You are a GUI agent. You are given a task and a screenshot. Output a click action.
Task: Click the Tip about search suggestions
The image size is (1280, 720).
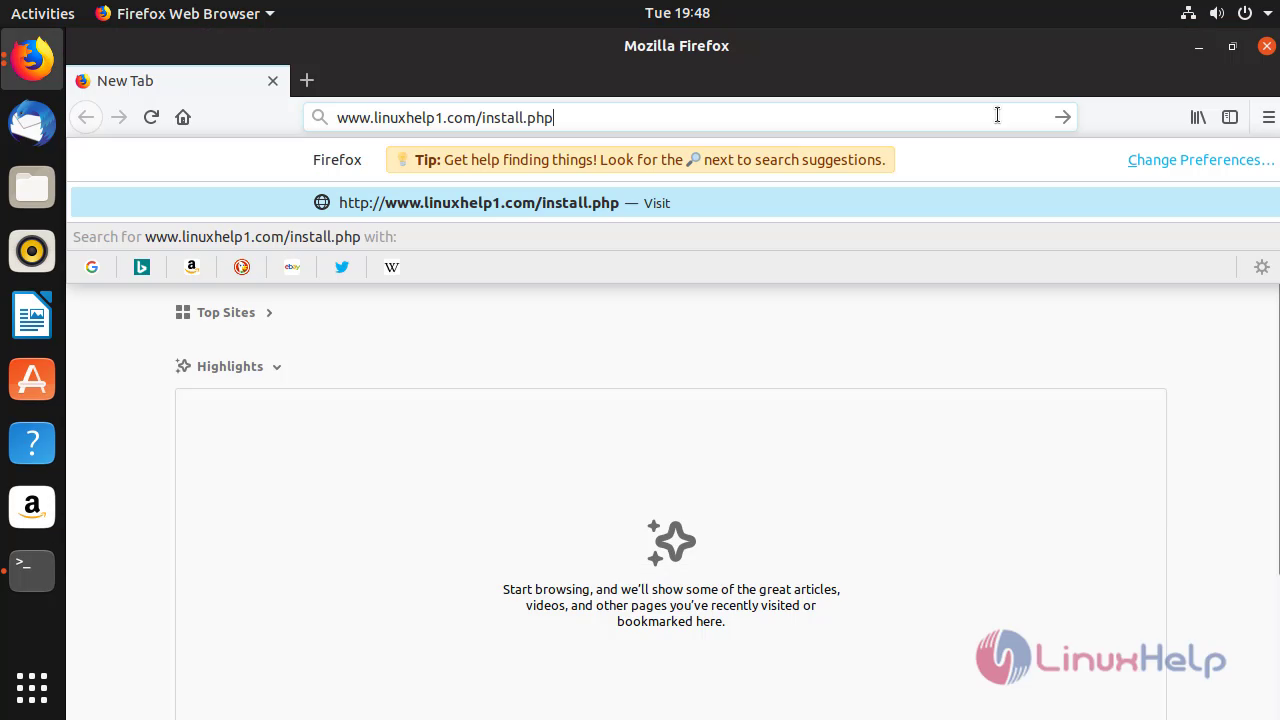pos(640,160)
